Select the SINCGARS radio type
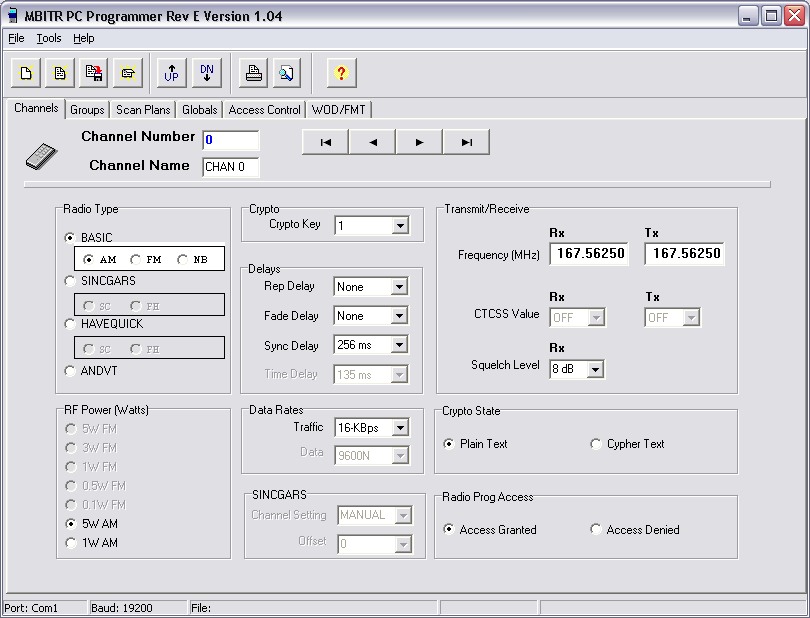This screenshot has height=618, width=810. [x=70, y=281]
